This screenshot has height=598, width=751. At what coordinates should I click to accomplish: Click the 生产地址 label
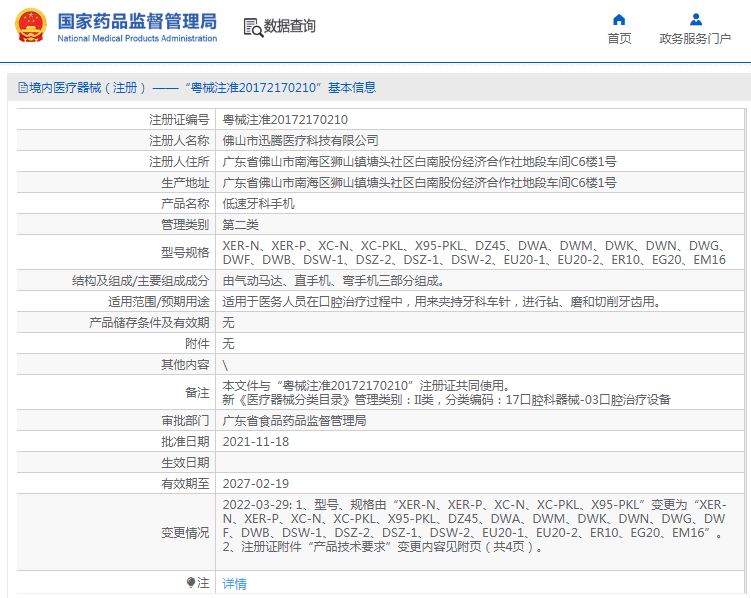185,183
